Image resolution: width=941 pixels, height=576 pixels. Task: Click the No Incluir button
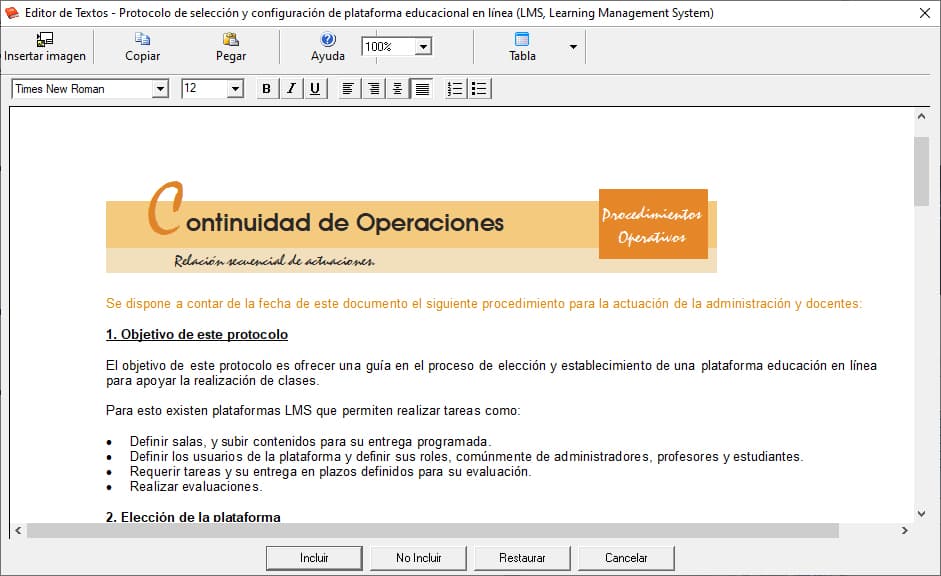418,558
